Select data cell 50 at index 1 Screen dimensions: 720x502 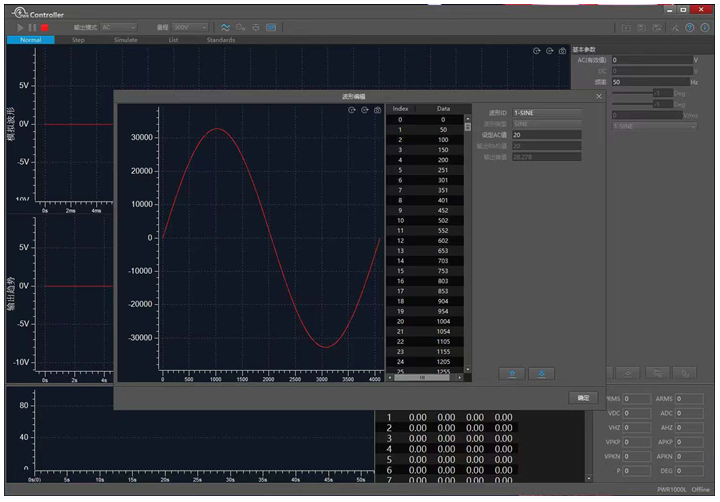pyautogui.click(x=443, y=130)
